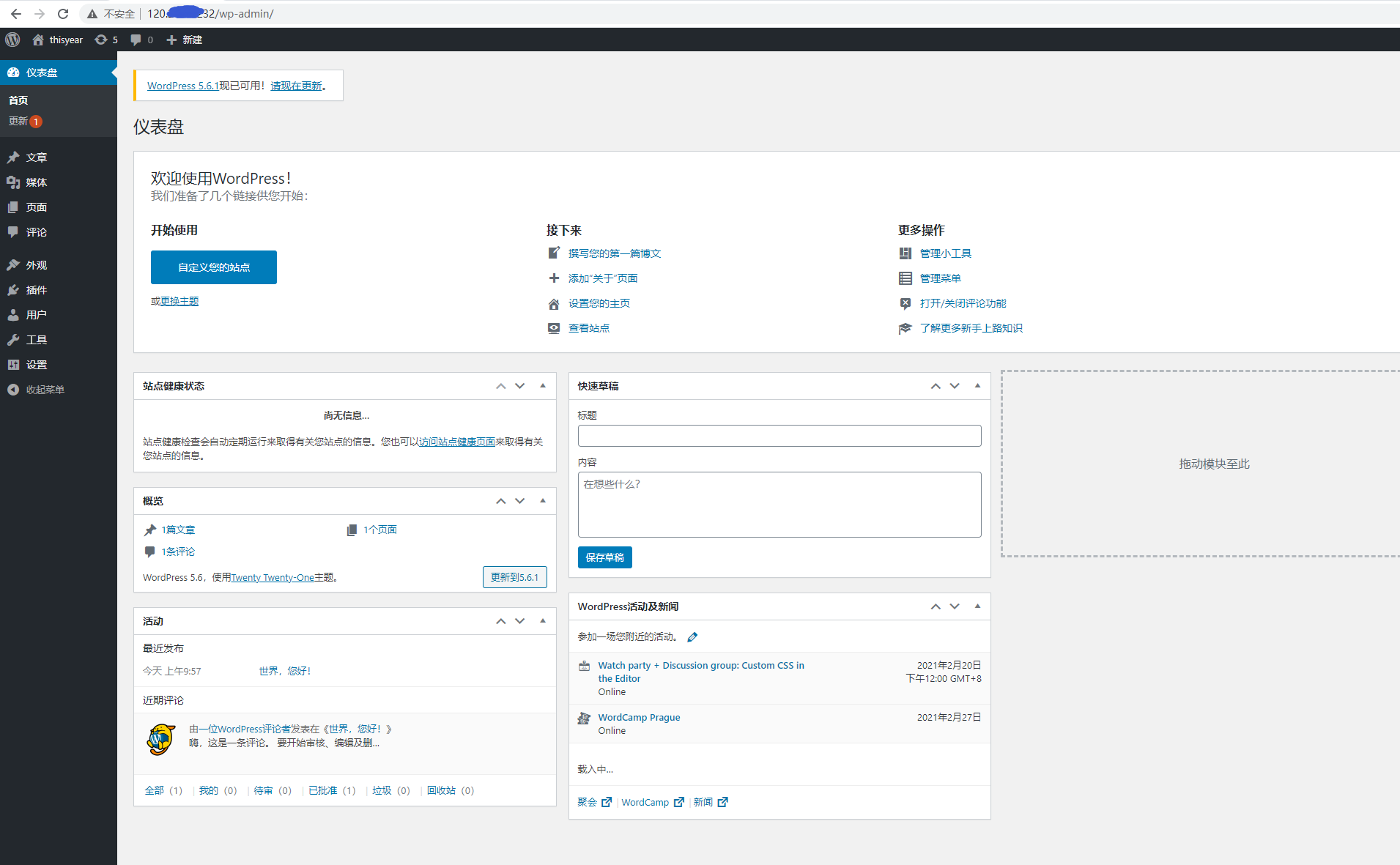The height and width of the screenshot is (865, 1400).
Task: Filter comments by 垃圾 (0)
Action: click(391, 790)
